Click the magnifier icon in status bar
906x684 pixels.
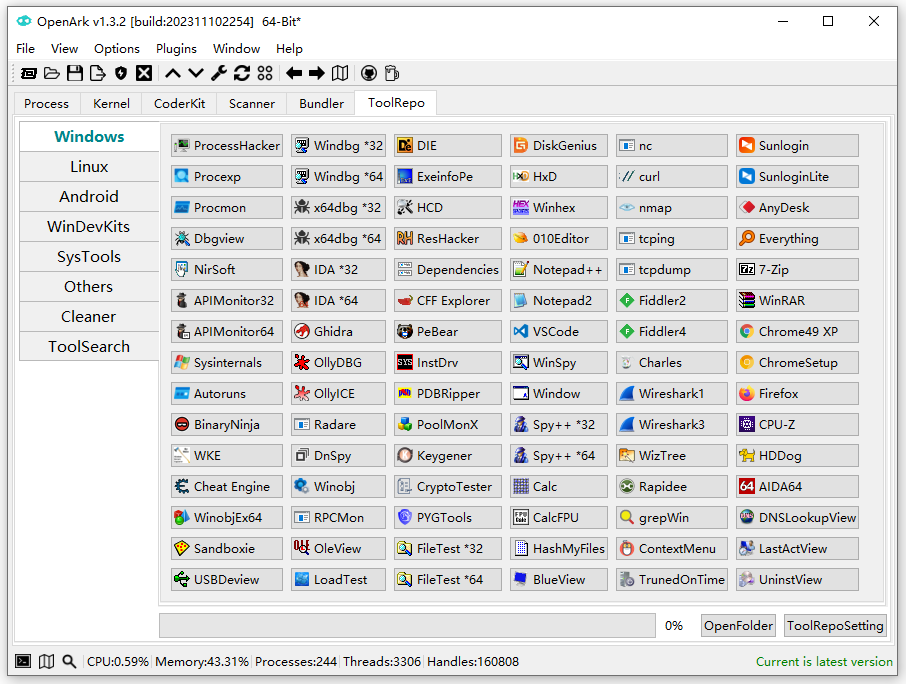click(69, 661)
